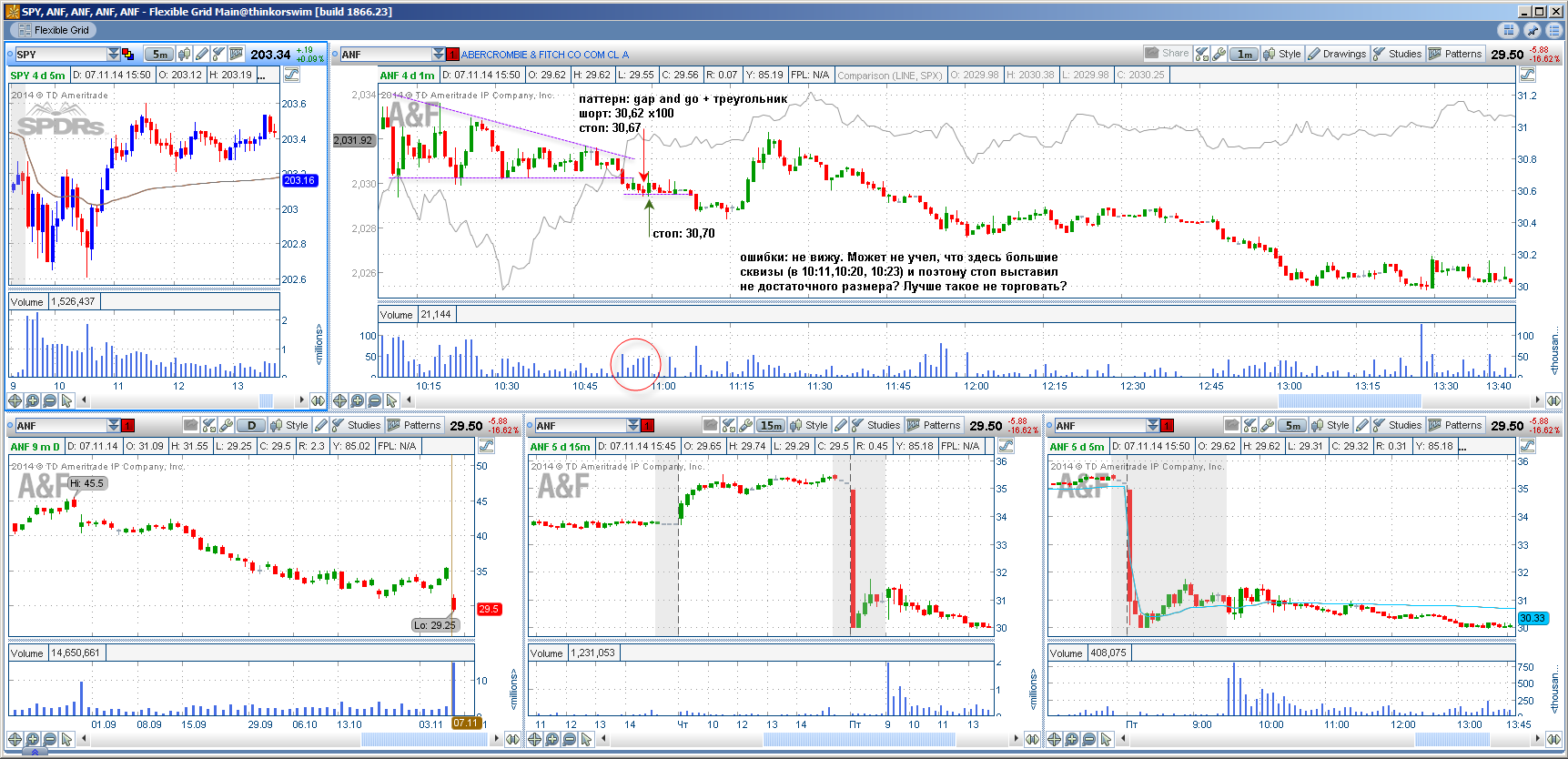Toggle price scale mode in ANF 1m chart
The width and height of the screenshot is (1568, 759).
(x=1527, y=75)
